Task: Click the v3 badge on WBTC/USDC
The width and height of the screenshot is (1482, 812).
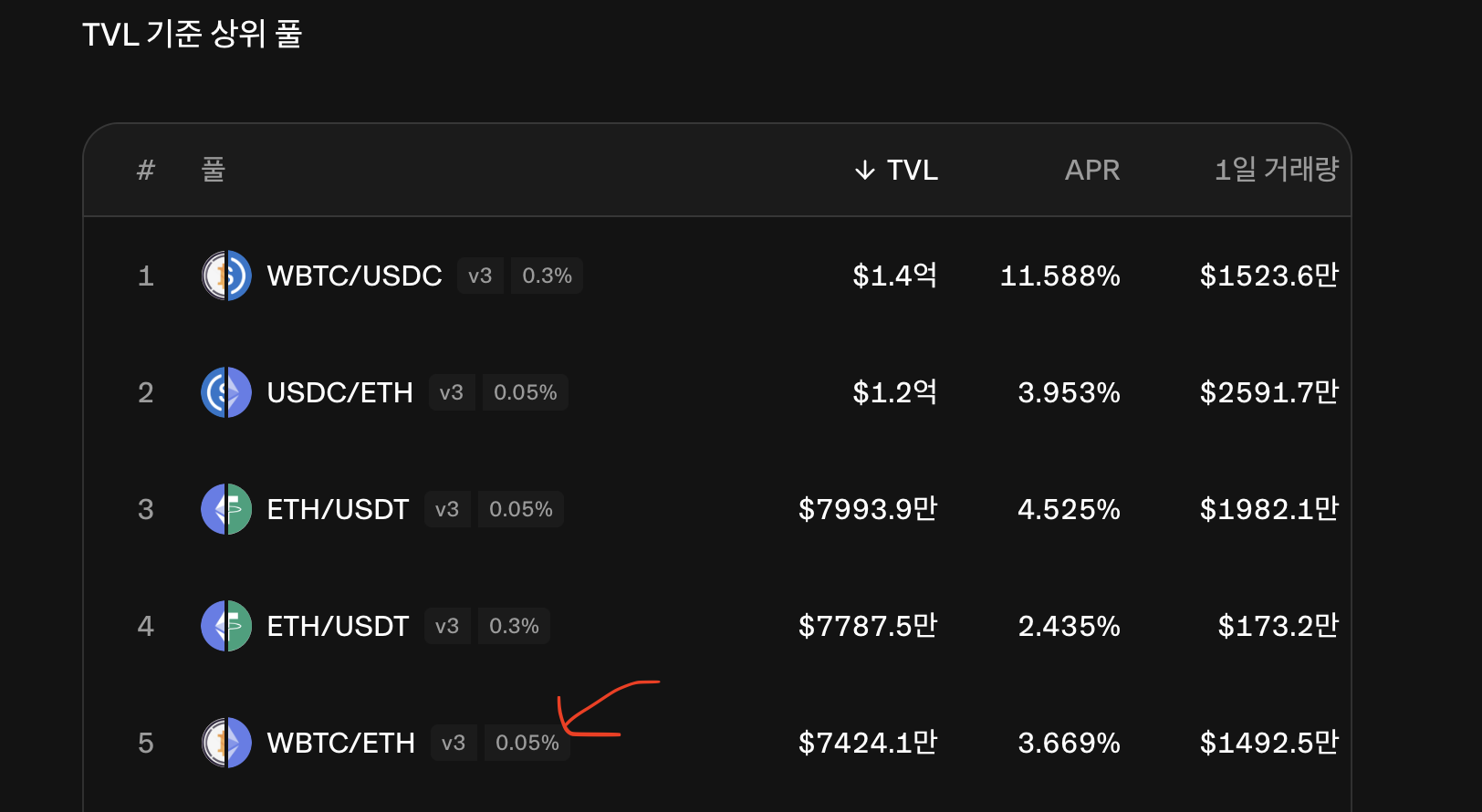Action: click(x=480, y=275)
